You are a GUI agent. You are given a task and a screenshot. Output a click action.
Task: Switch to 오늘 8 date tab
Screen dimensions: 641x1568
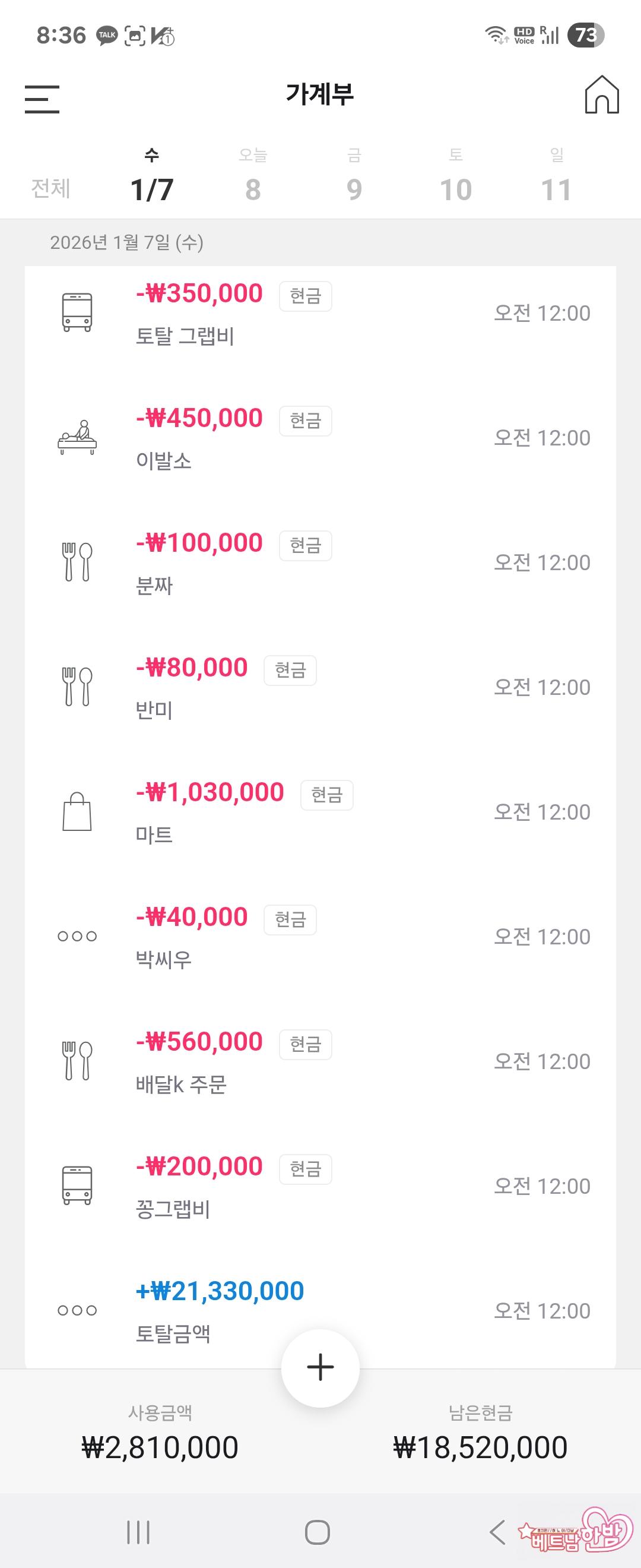[253, 176]
